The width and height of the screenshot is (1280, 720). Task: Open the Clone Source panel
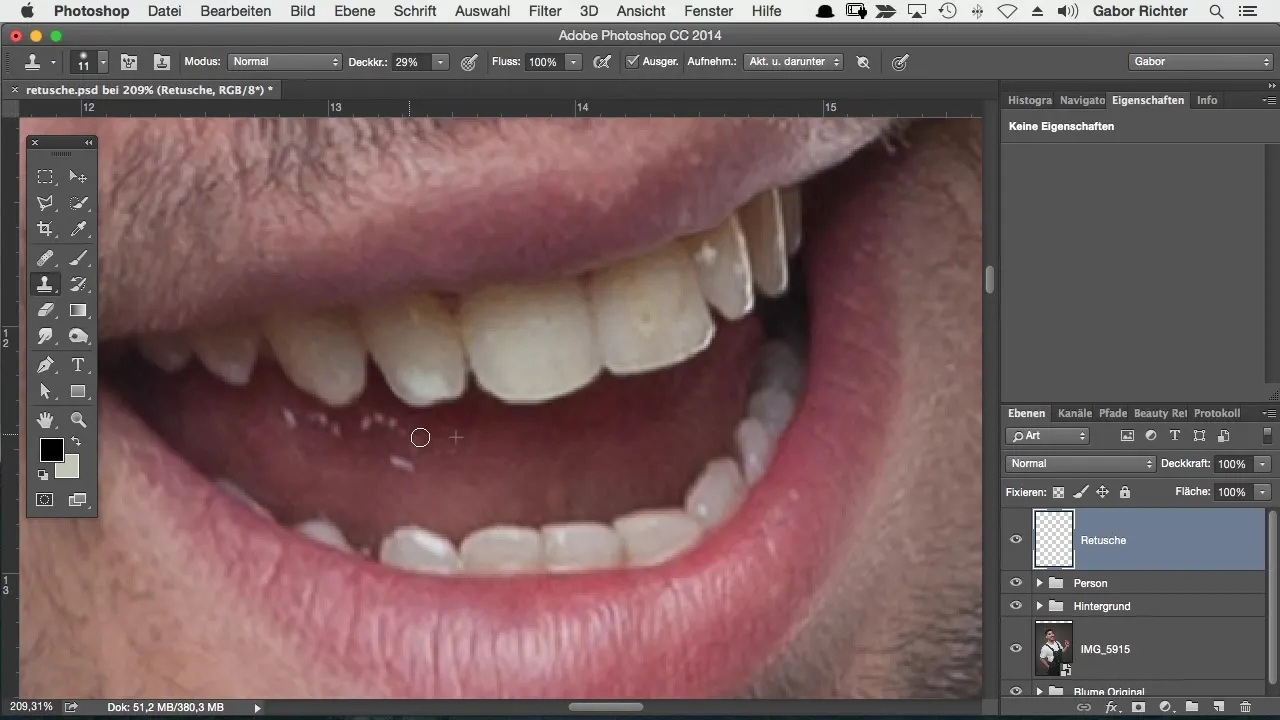tap(161, 62)
